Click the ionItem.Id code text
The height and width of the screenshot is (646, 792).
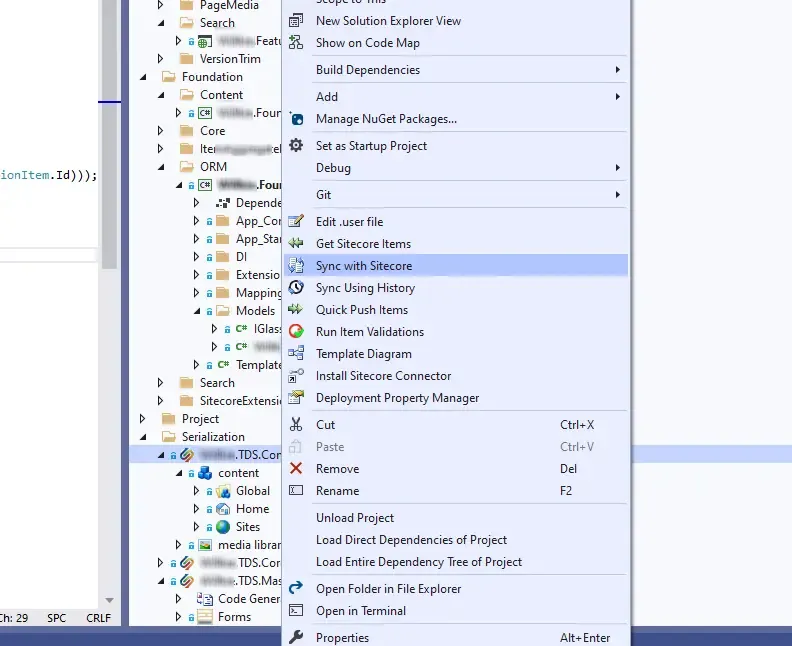tap(35, 175)
